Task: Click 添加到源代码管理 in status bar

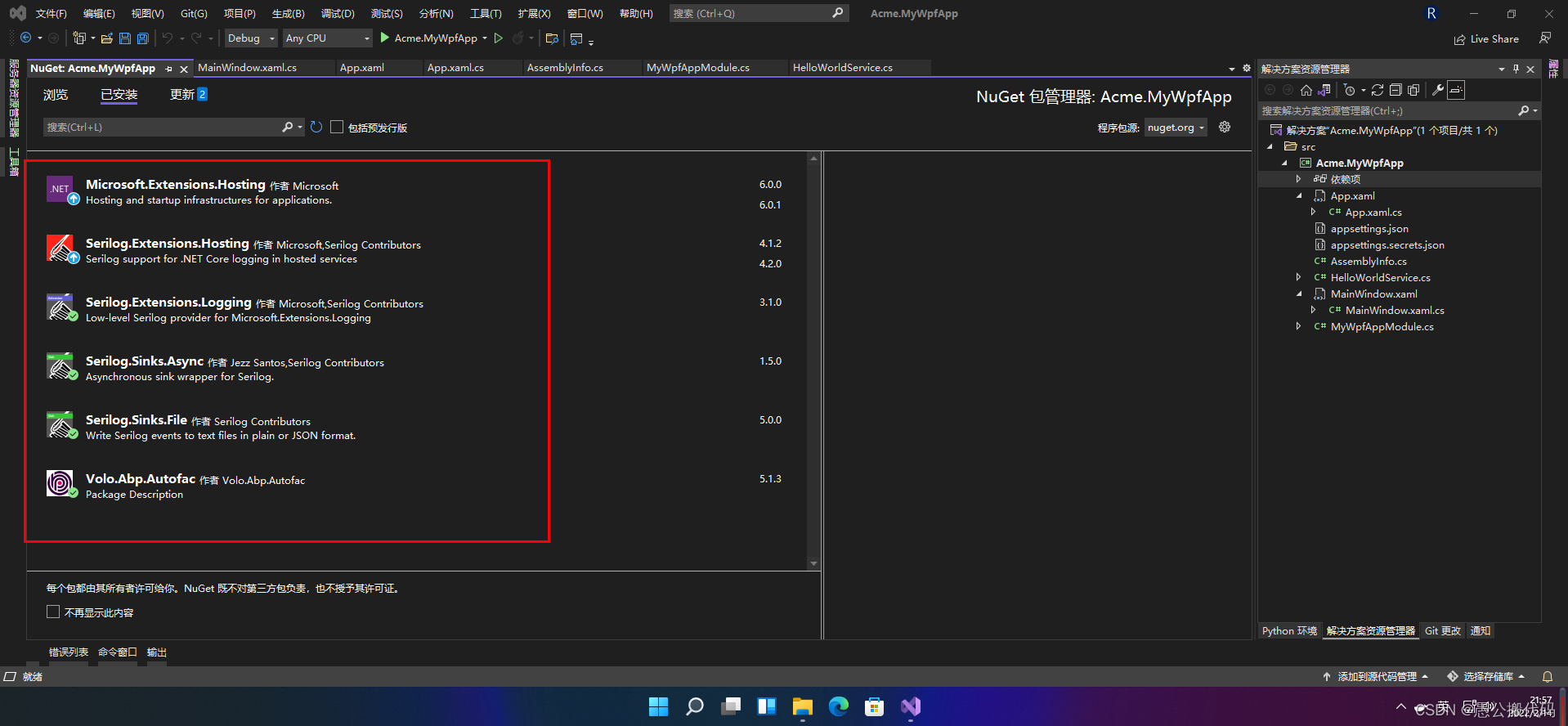Action: (x=1376, y=676)
